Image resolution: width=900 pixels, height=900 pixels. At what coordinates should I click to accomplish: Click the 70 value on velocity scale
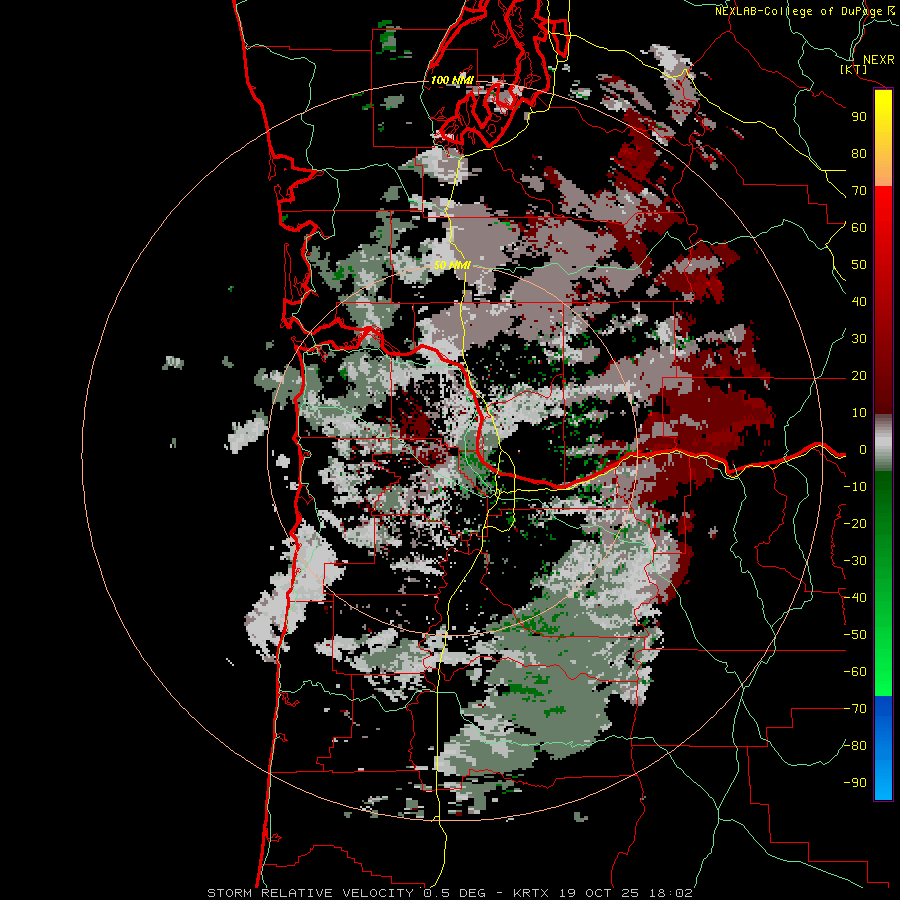point(859,191)
